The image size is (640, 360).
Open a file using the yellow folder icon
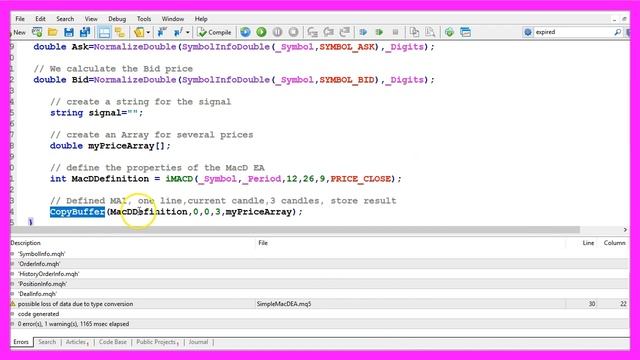(53, 32)
